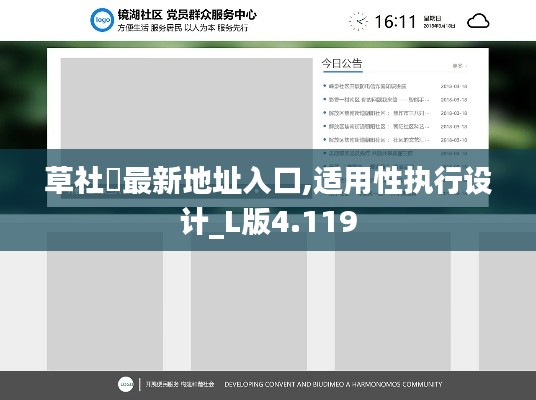Open the more link beside 今日公告

(459, 66)
